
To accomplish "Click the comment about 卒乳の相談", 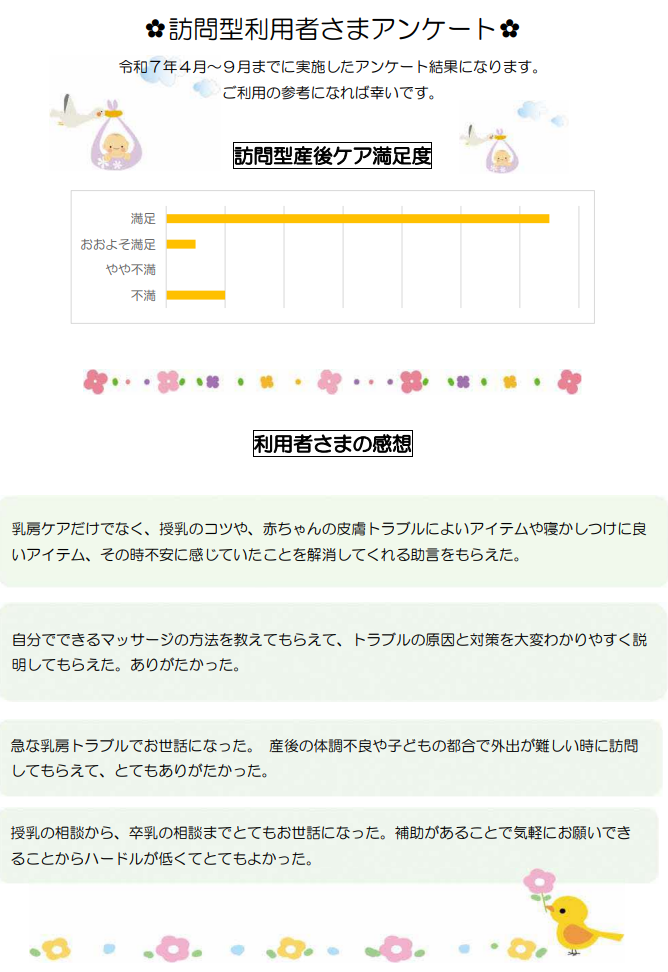I will coord(332,845).
